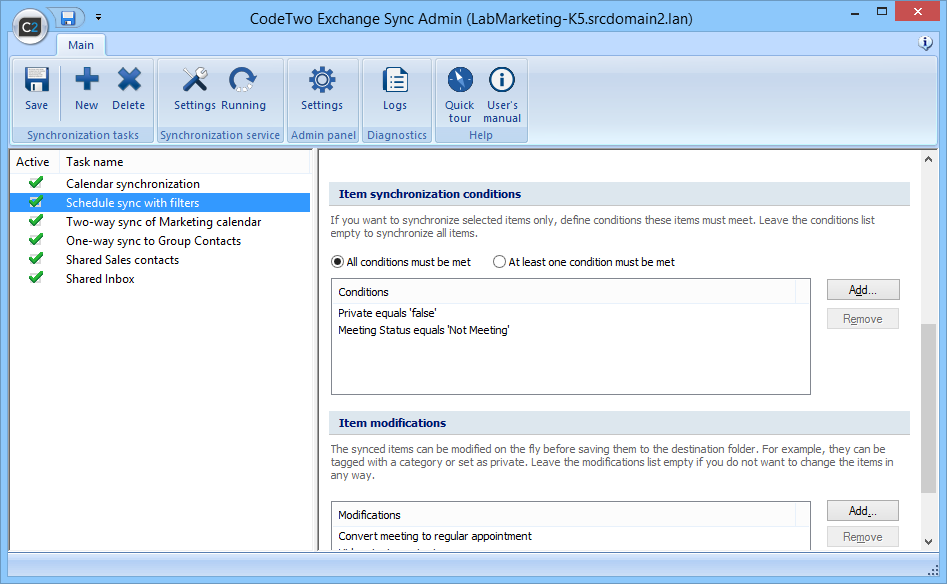Click the Modifications column header
The width and height of the screenshot is (947, 584).
pyautogui.click(x=563, y=515)
